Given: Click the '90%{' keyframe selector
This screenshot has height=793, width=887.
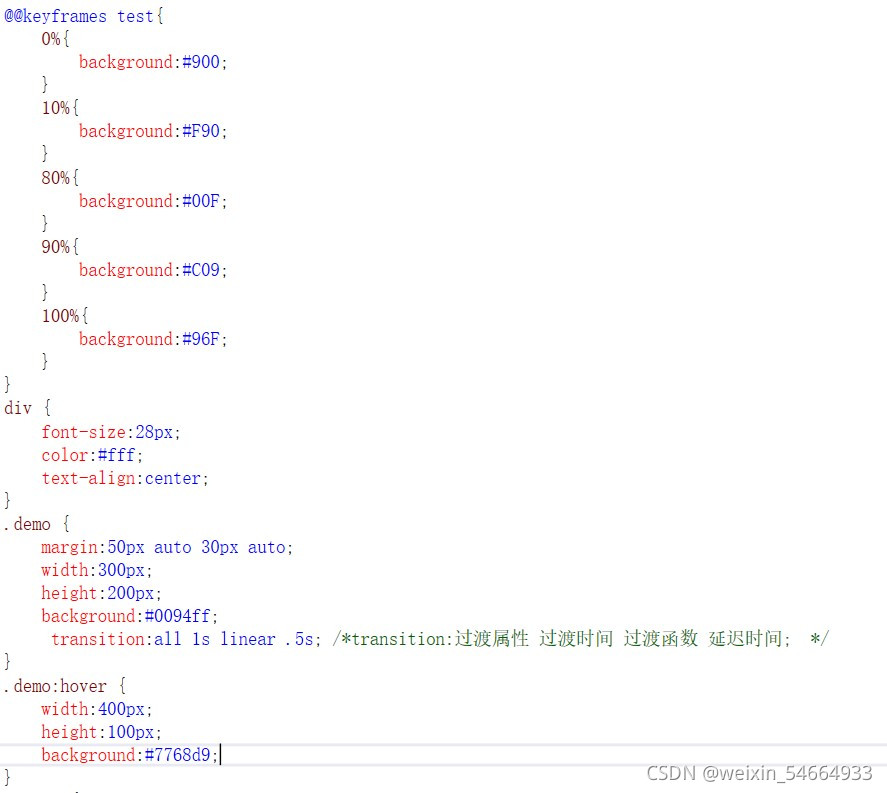Looking at the screenshot, I should point(60,247).
